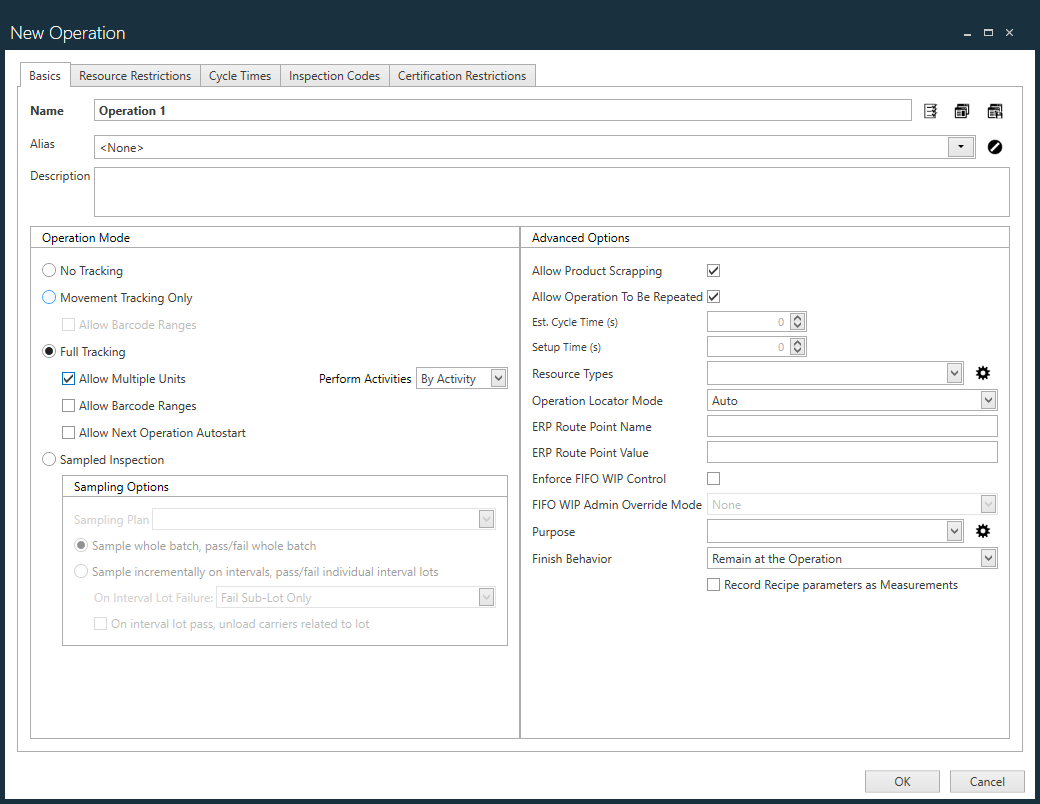Open the copy operation icon near Name
1040x804 pixels.
point(962,110)
